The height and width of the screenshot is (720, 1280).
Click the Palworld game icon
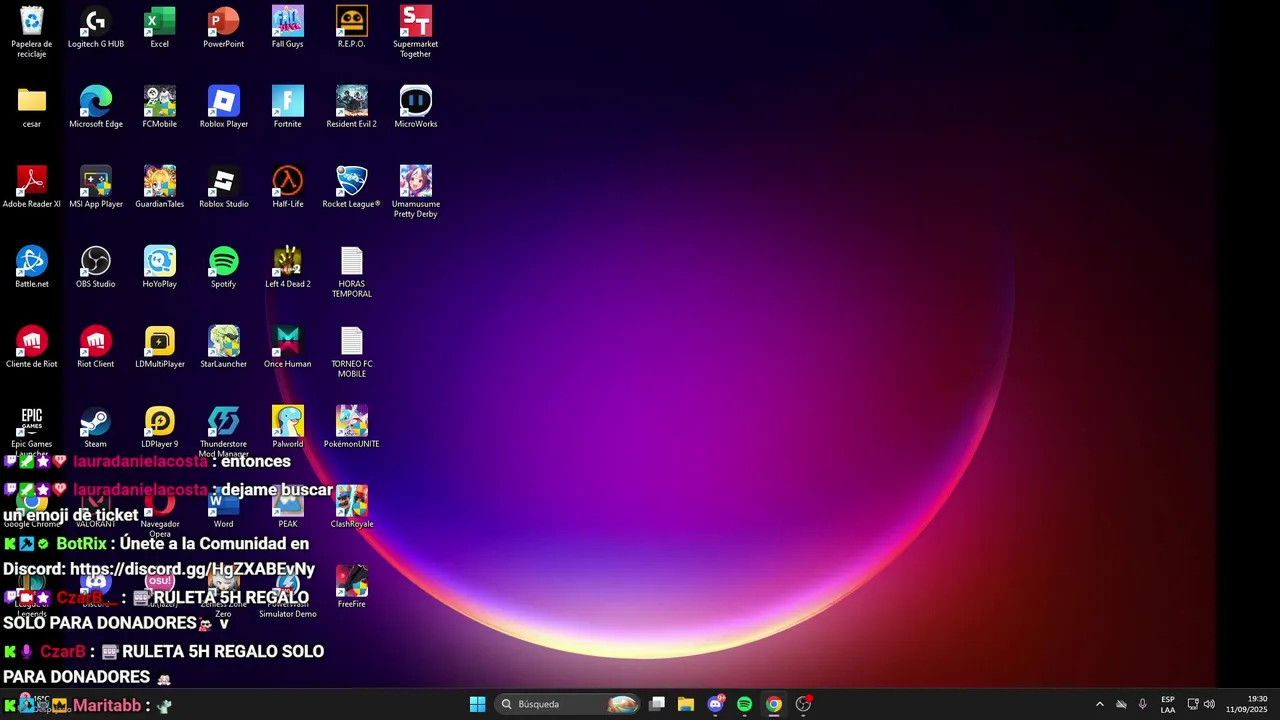[288, 428]
